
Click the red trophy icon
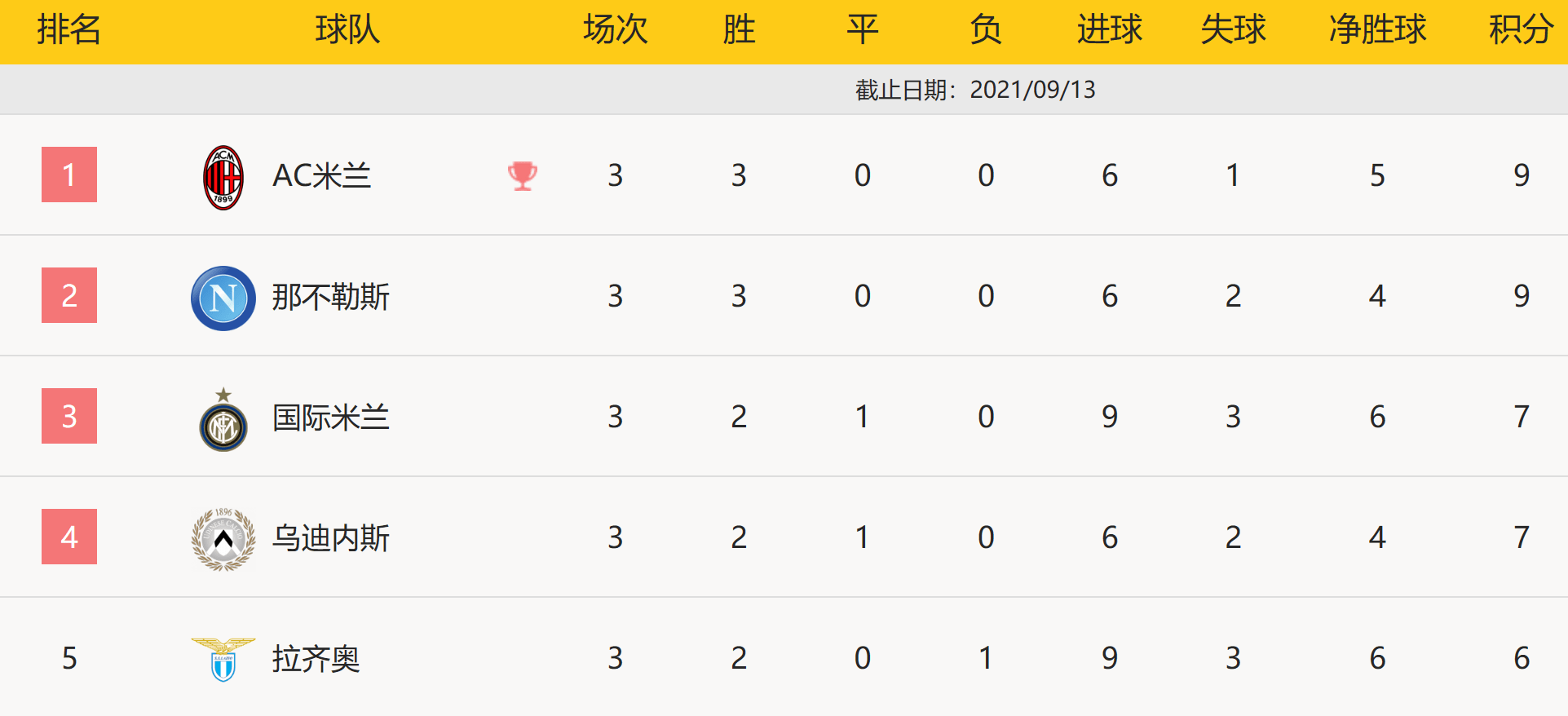coord(523,175)
